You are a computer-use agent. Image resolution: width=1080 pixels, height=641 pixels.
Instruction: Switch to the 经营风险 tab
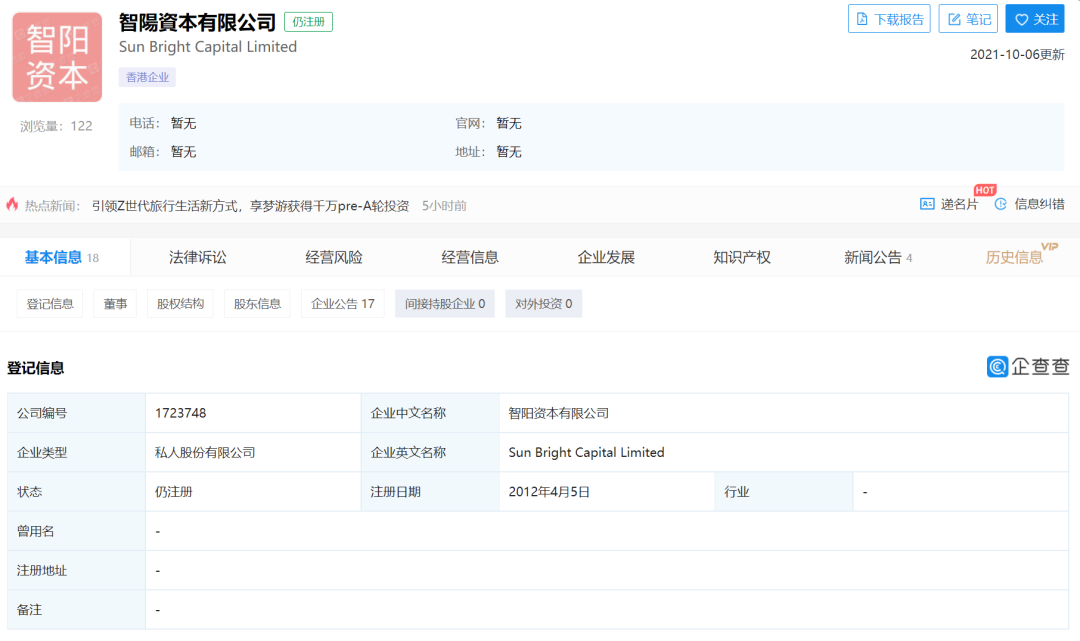point(334,258)
